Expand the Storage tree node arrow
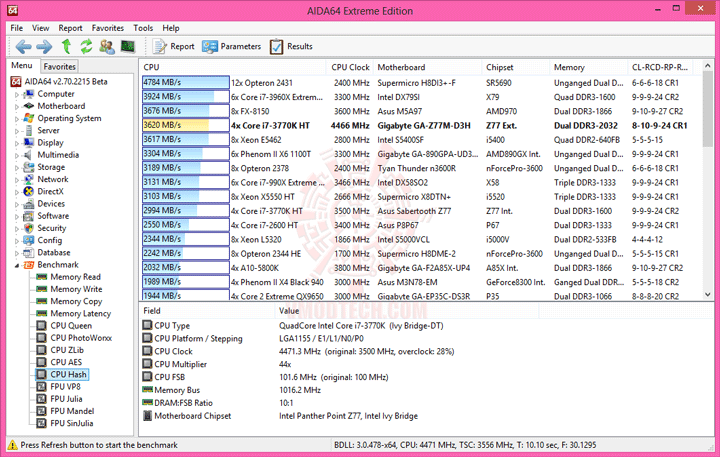Image resolution: width=720 pixels, height=457 pixels. [x=17, y=168]
